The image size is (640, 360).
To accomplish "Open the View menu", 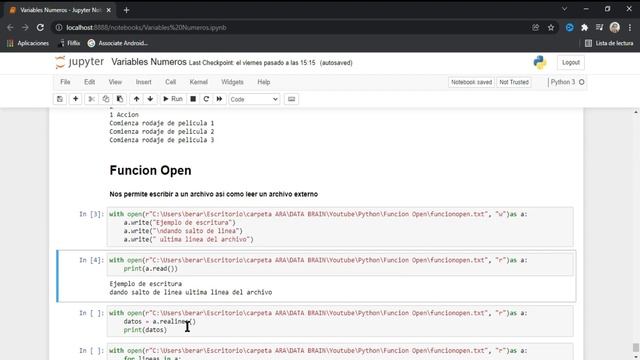I will click(115, 82).
